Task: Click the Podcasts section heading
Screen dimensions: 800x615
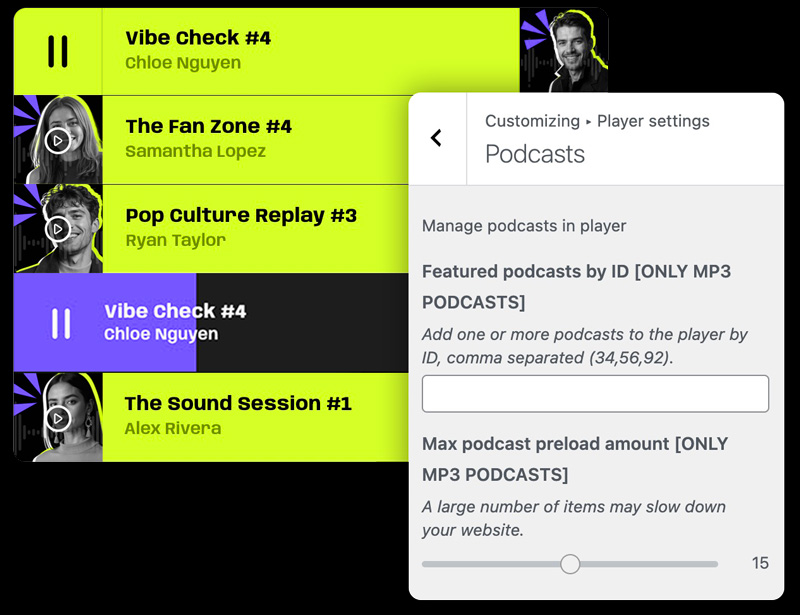Action: 535,154
